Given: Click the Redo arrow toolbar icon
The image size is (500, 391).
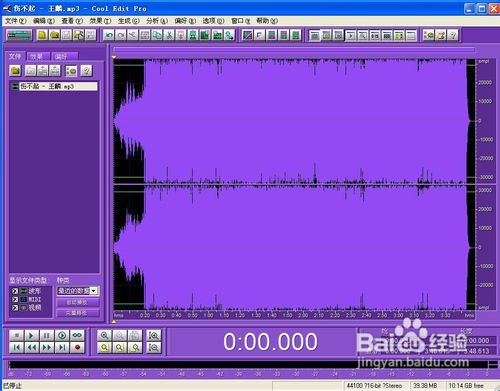Looking at the screenshot, I should 121,35.
